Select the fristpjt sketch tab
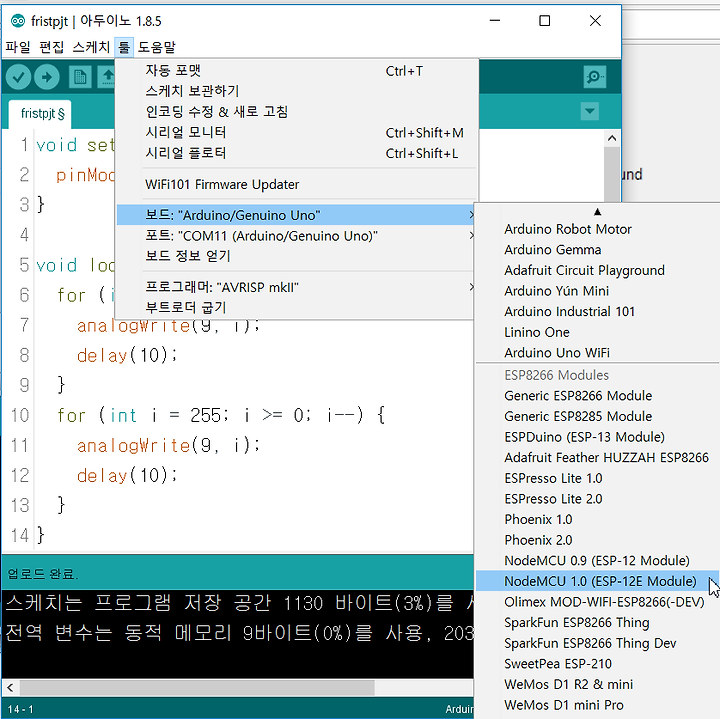The height and width of the screenshot is (719, 720). point(42,113)
